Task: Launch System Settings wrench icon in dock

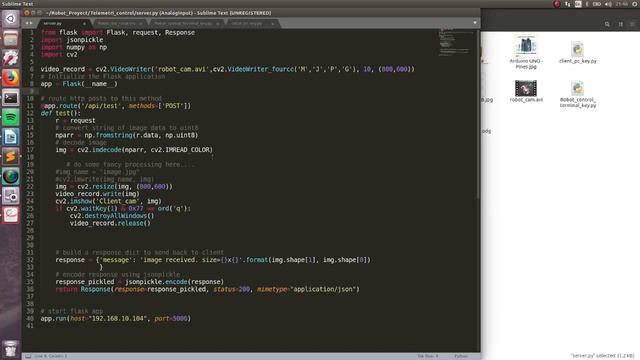Action: pyautogui.click(x=11, y=58)
